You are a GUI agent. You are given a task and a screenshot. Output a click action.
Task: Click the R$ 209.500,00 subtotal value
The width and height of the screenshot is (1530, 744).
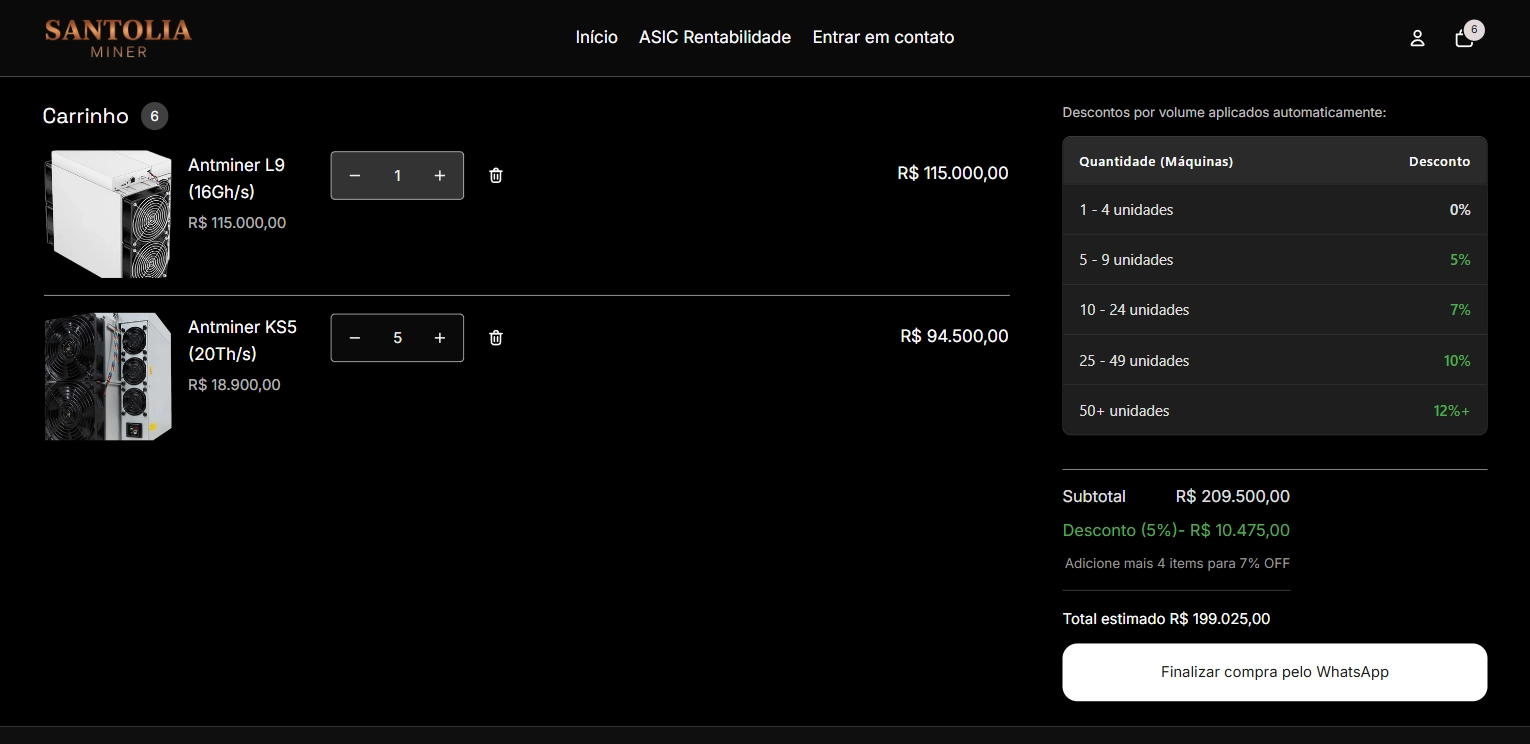1233,496
